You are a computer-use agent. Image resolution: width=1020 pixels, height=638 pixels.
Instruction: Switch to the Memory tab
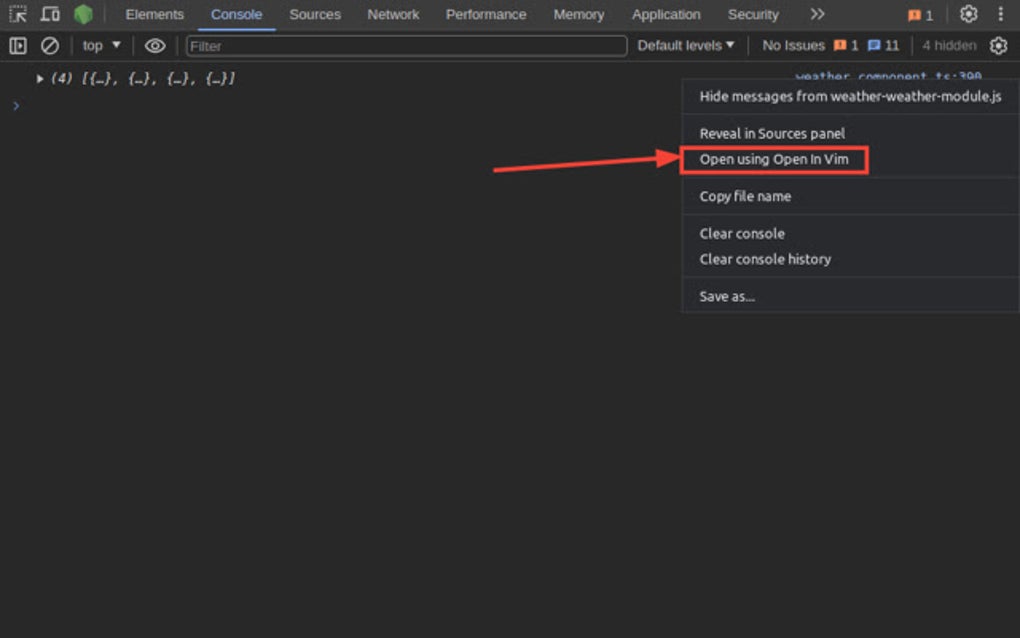(x=578, y=14)
